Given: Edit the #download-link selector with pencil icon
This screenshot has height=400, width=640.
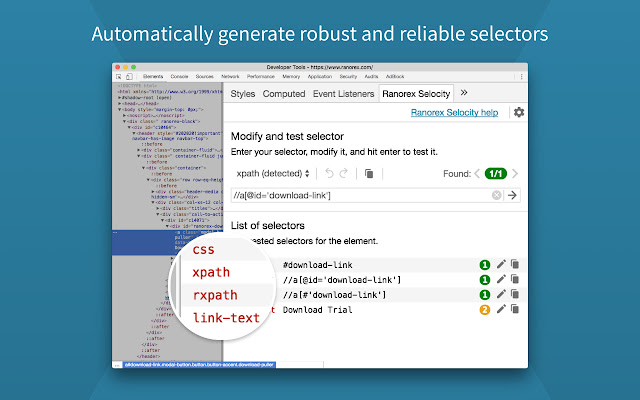Looking at the screenshot, I should tap(501, 265).
